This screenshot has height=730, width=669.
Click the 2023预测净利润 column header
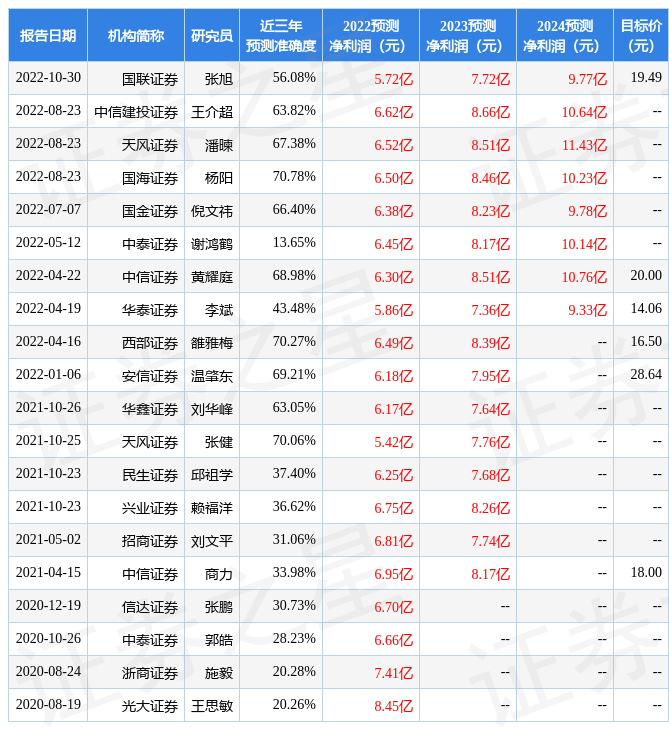(x=468, y=35)
